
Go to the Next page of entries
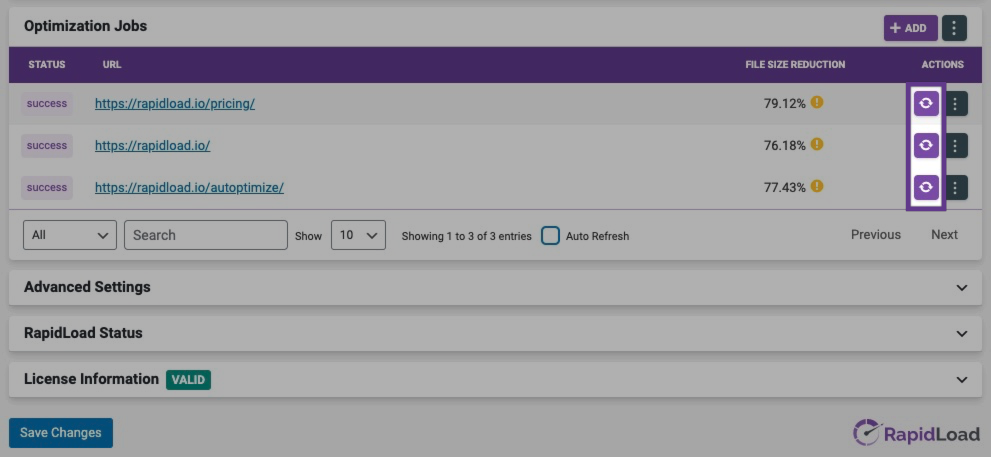(944, 235)
